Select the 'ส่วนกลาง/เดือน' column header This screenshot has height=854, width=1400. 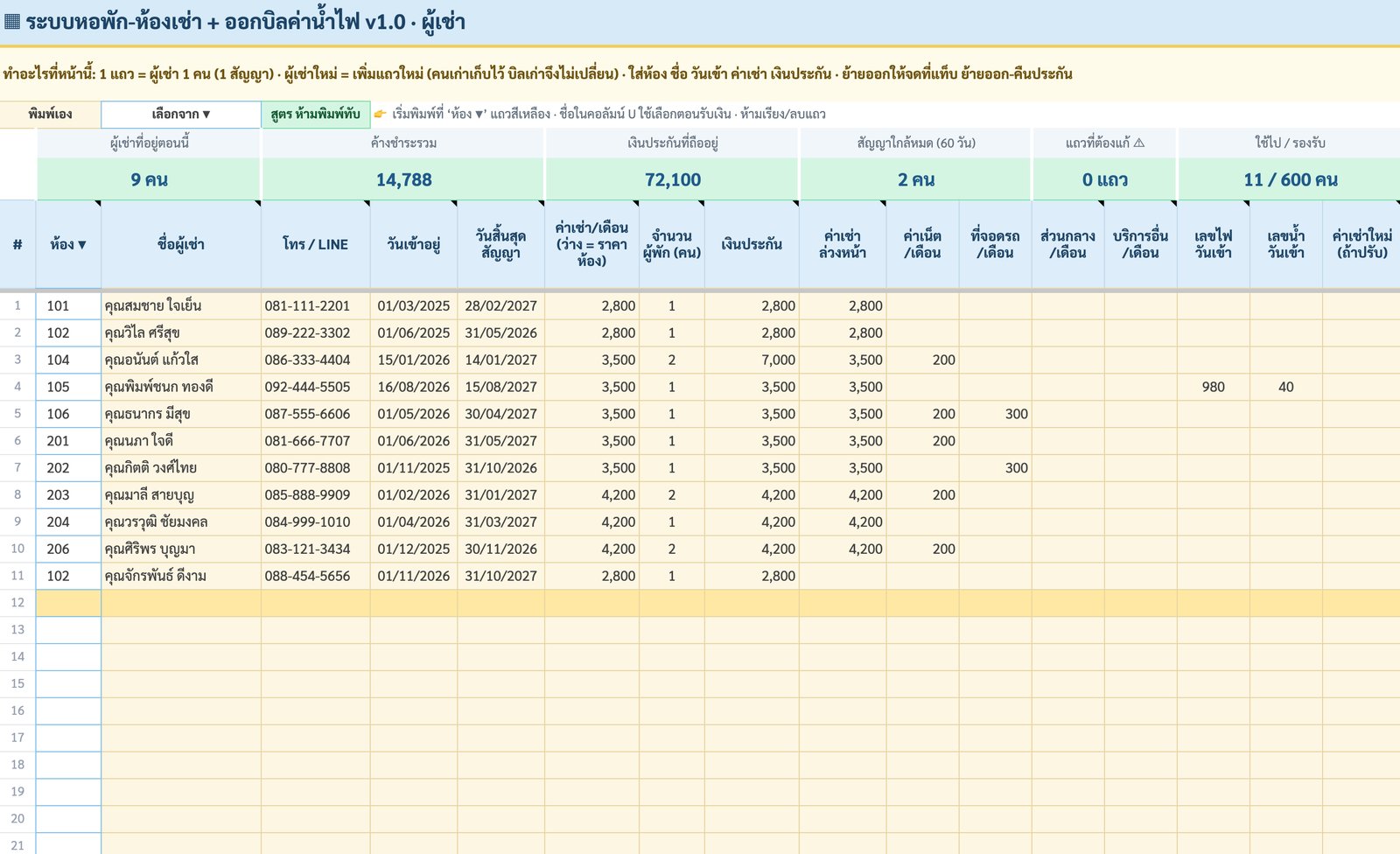(x=1067, y=244)
